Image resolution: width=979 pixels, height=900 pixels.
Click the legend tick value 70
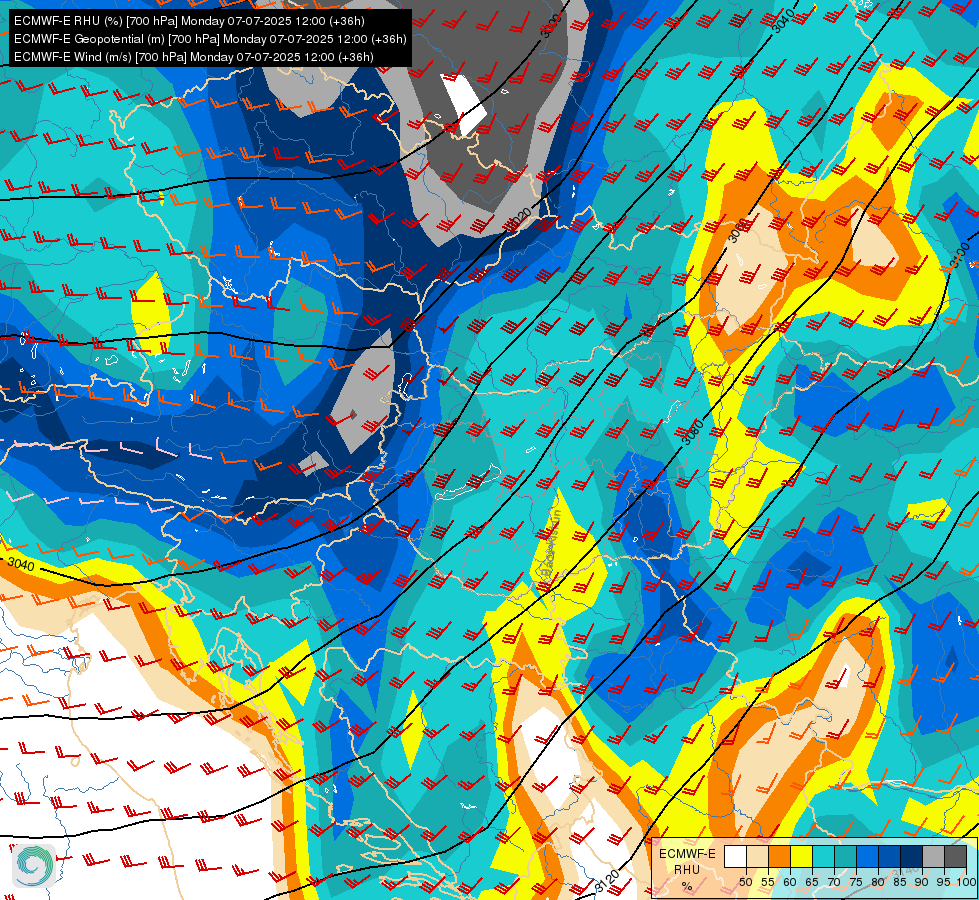click(834, 882)
